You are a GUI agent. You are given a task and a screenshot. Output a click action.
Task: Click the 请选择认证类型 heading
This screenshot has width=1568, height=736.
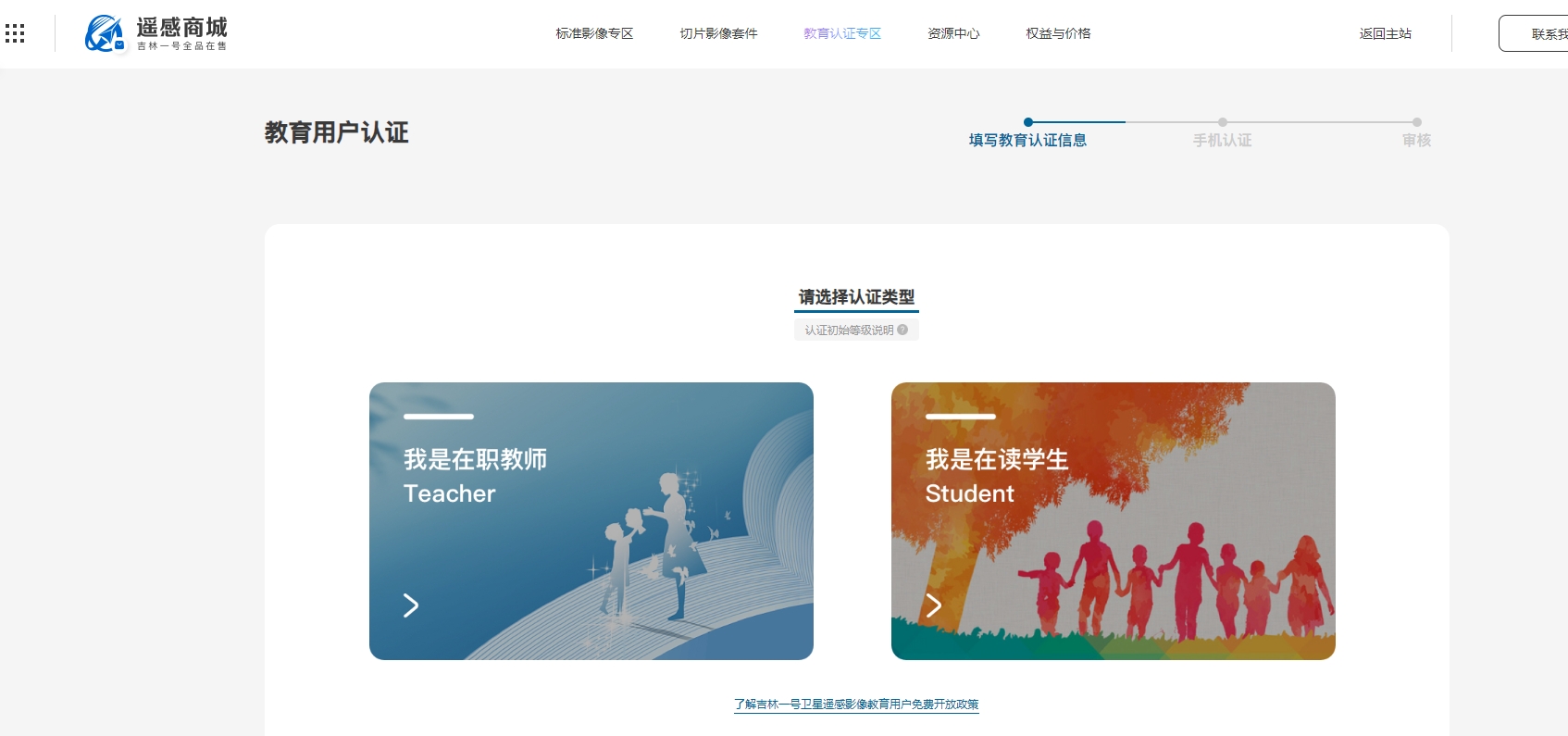coord(856,297)
